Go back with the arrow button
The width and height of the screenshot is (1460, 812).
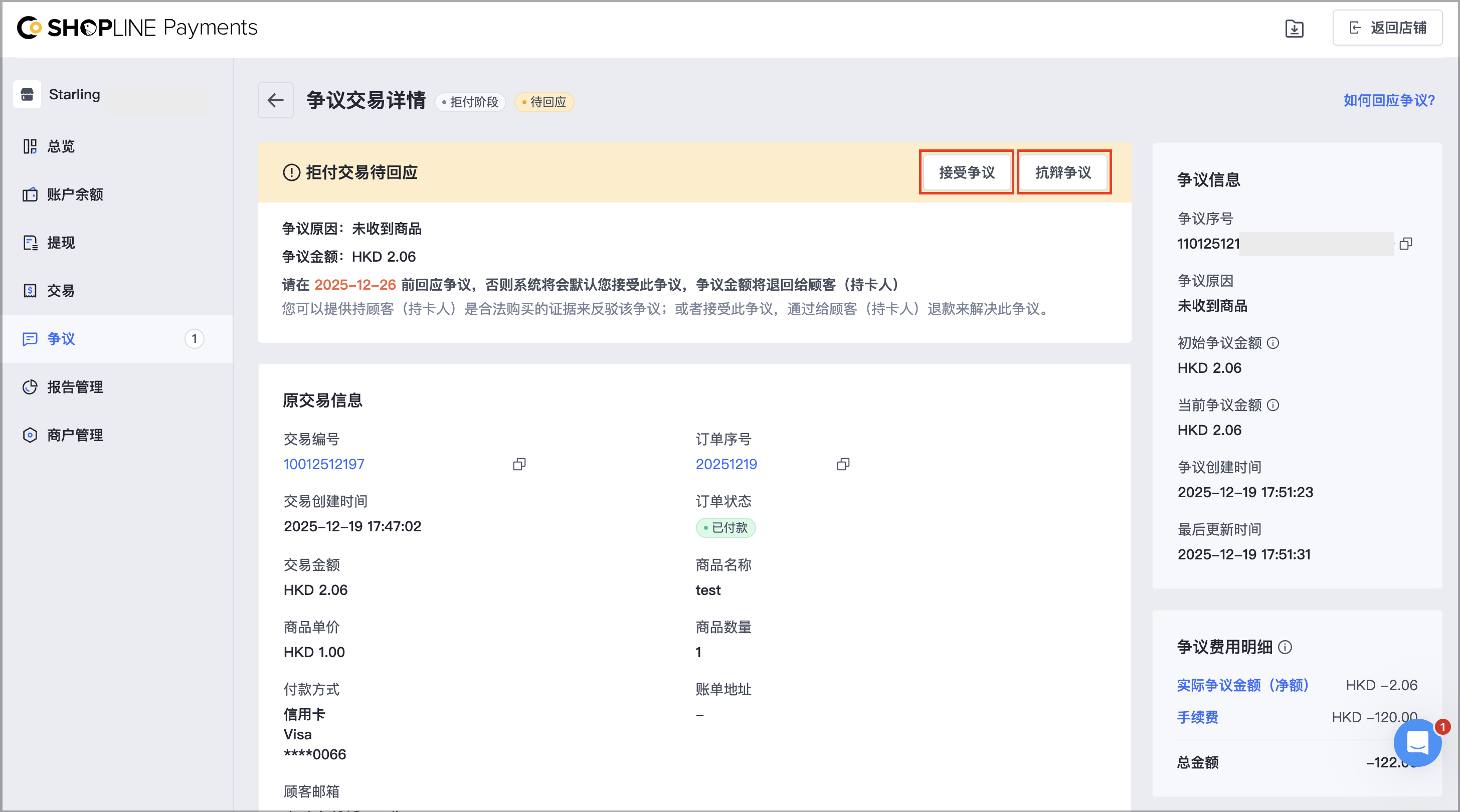[275, 100]
